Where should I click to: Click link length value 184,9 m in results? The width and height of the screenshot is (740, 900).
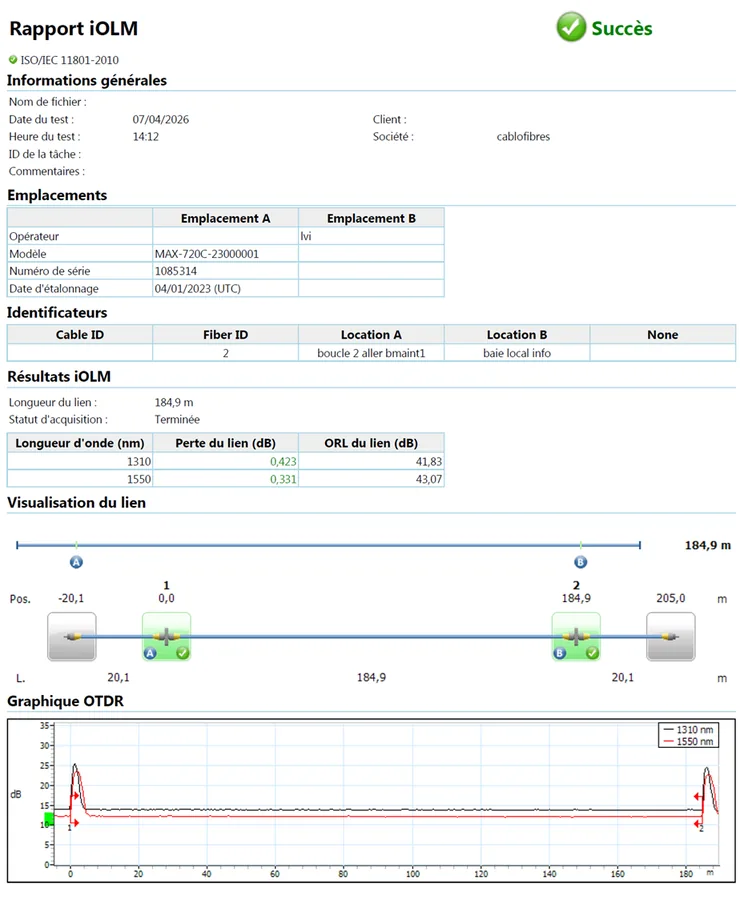tap(174, 402)
